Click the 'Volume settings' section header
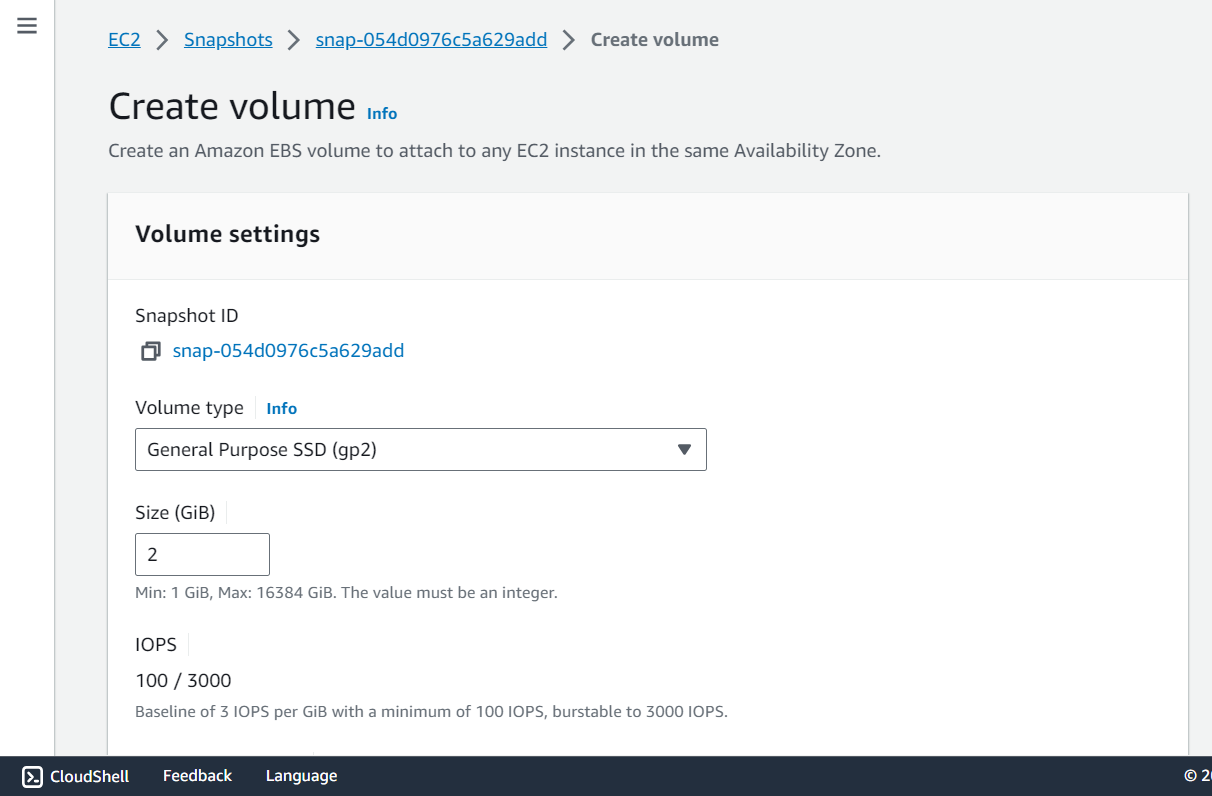 pos(228,234)
